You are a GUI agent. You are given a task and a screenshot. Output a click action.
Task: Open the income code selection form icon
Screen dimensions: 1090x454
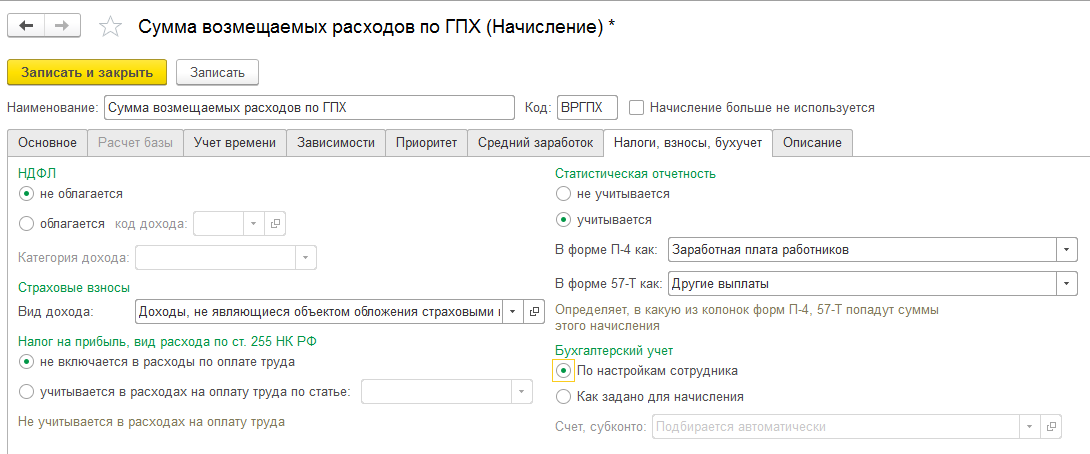tap(275, 224)
